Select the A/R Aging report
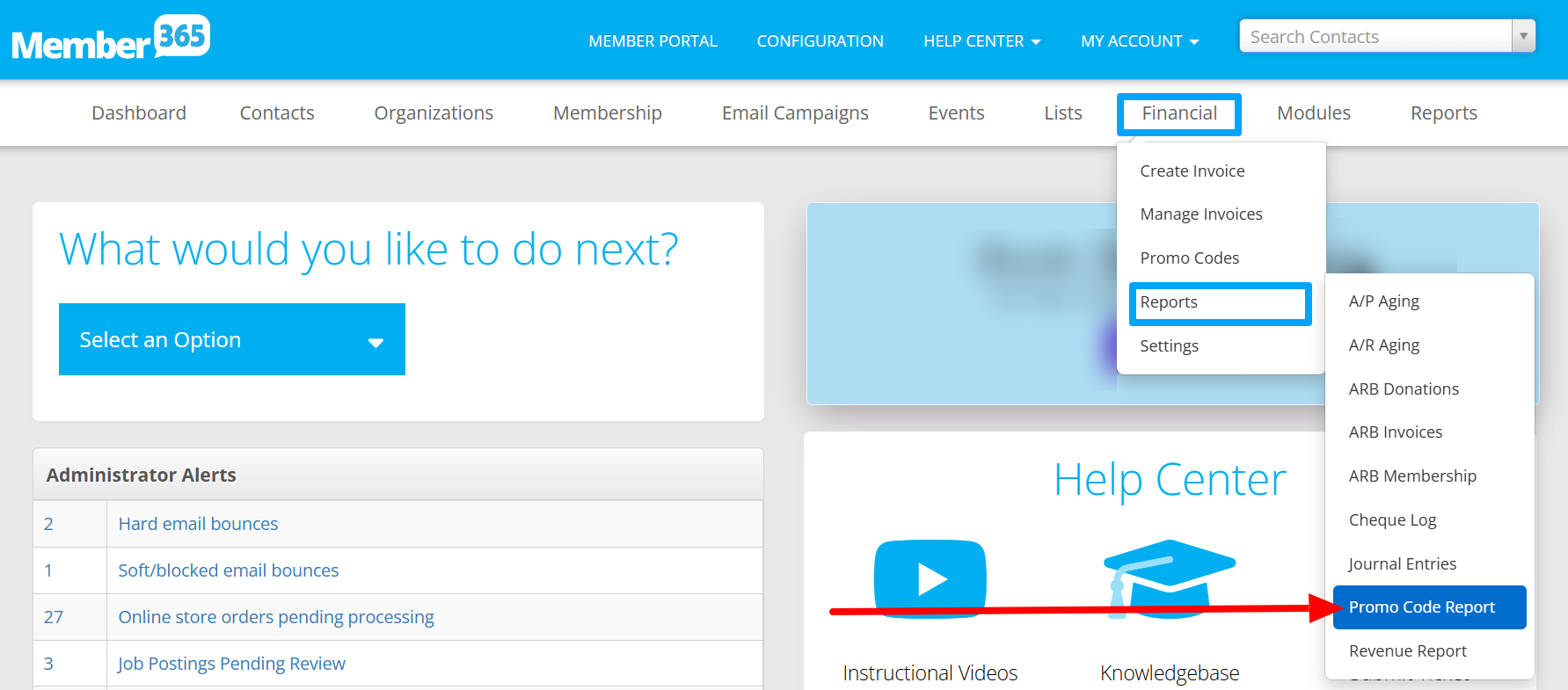The image size is (1568, 690). pos(1383,345)
